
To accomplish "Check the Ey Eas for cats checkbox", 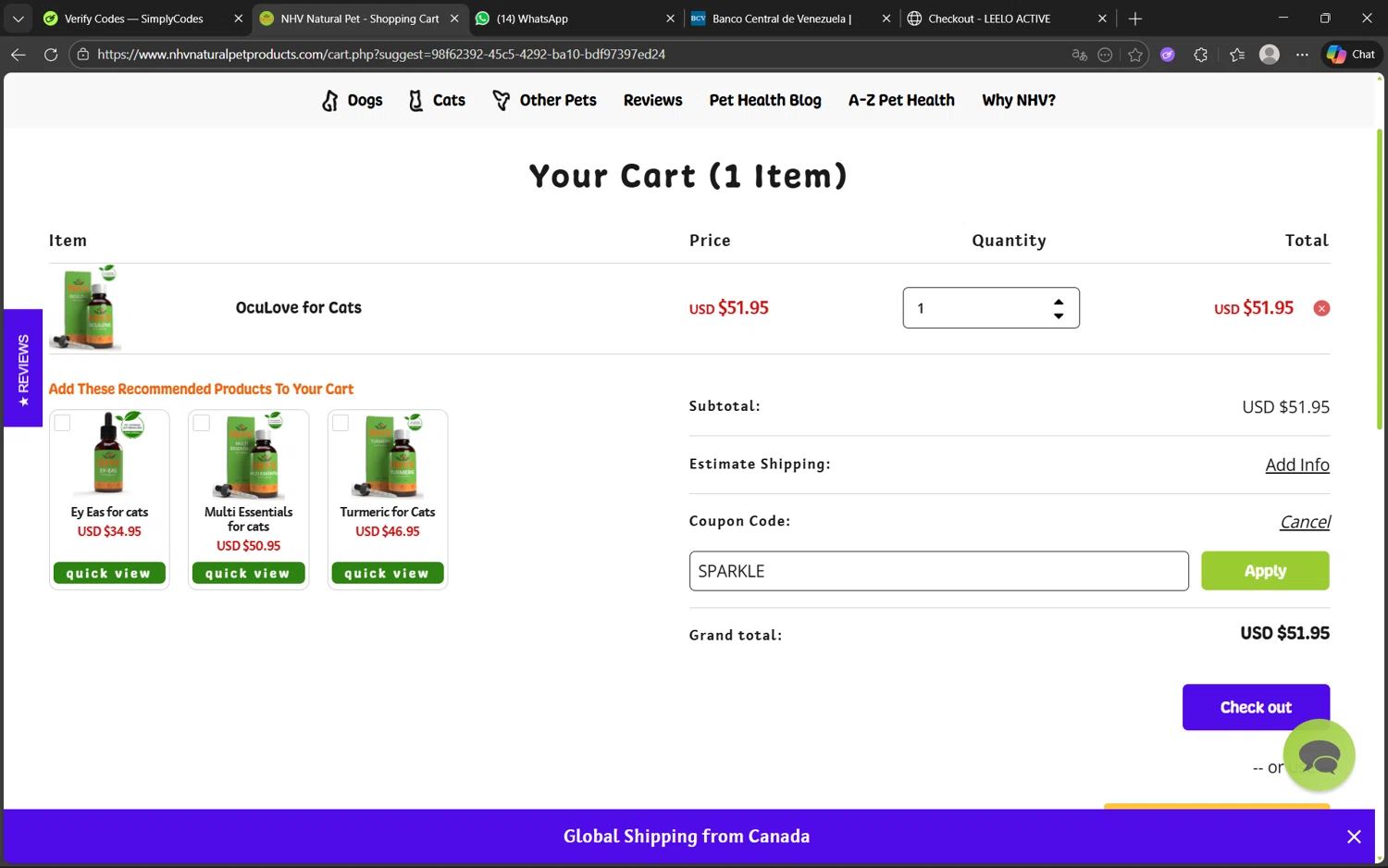I will pos(62,423).
